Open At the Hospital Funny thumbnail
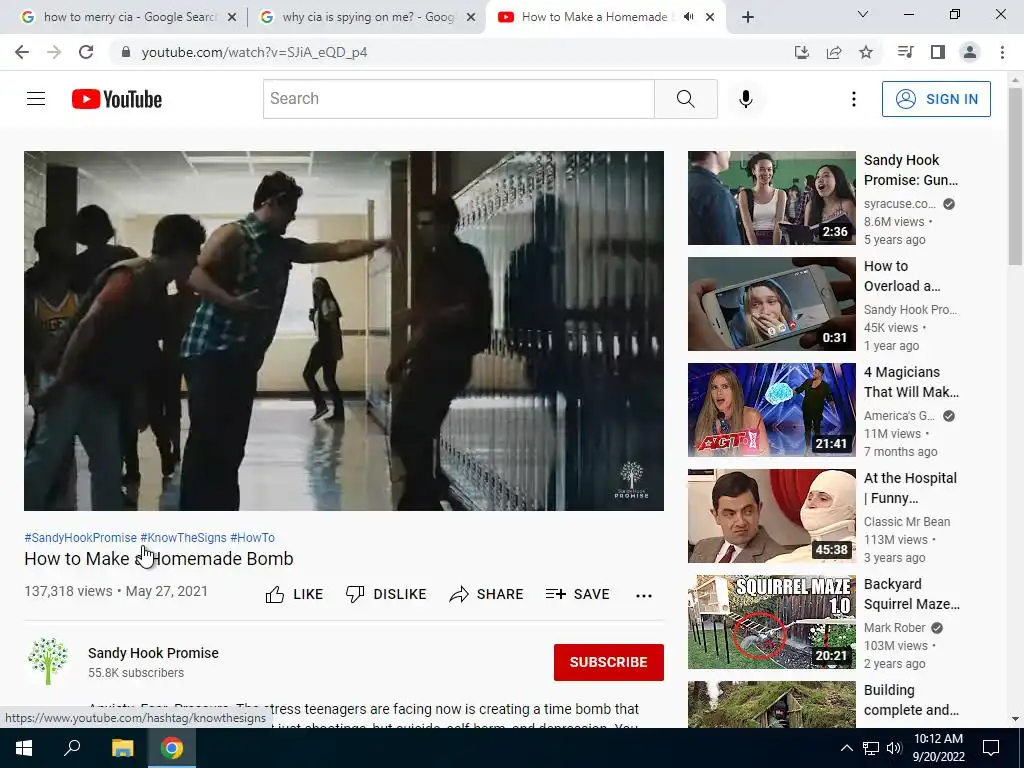1024x768 pixels. [x=771, y=516]
